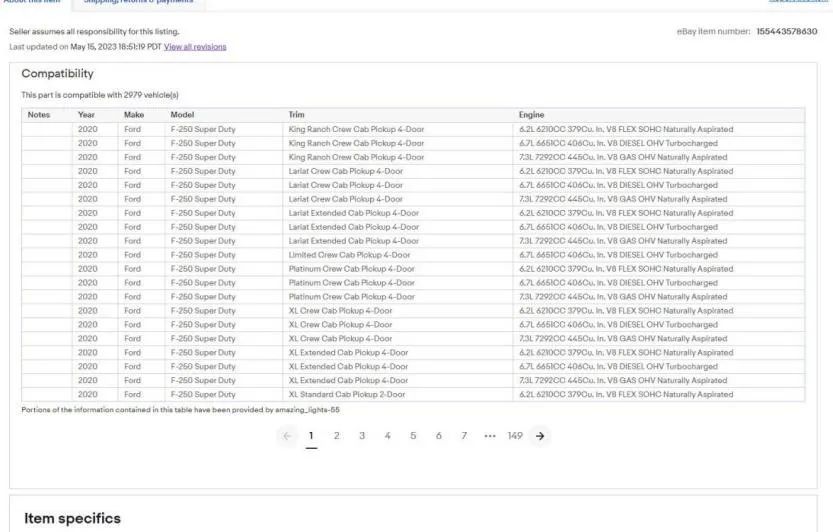833x532 pixels.
Task: Click 'XL Standard Cab Pickup 2-Door' trim cell
Action: click(x=347, y=394)
